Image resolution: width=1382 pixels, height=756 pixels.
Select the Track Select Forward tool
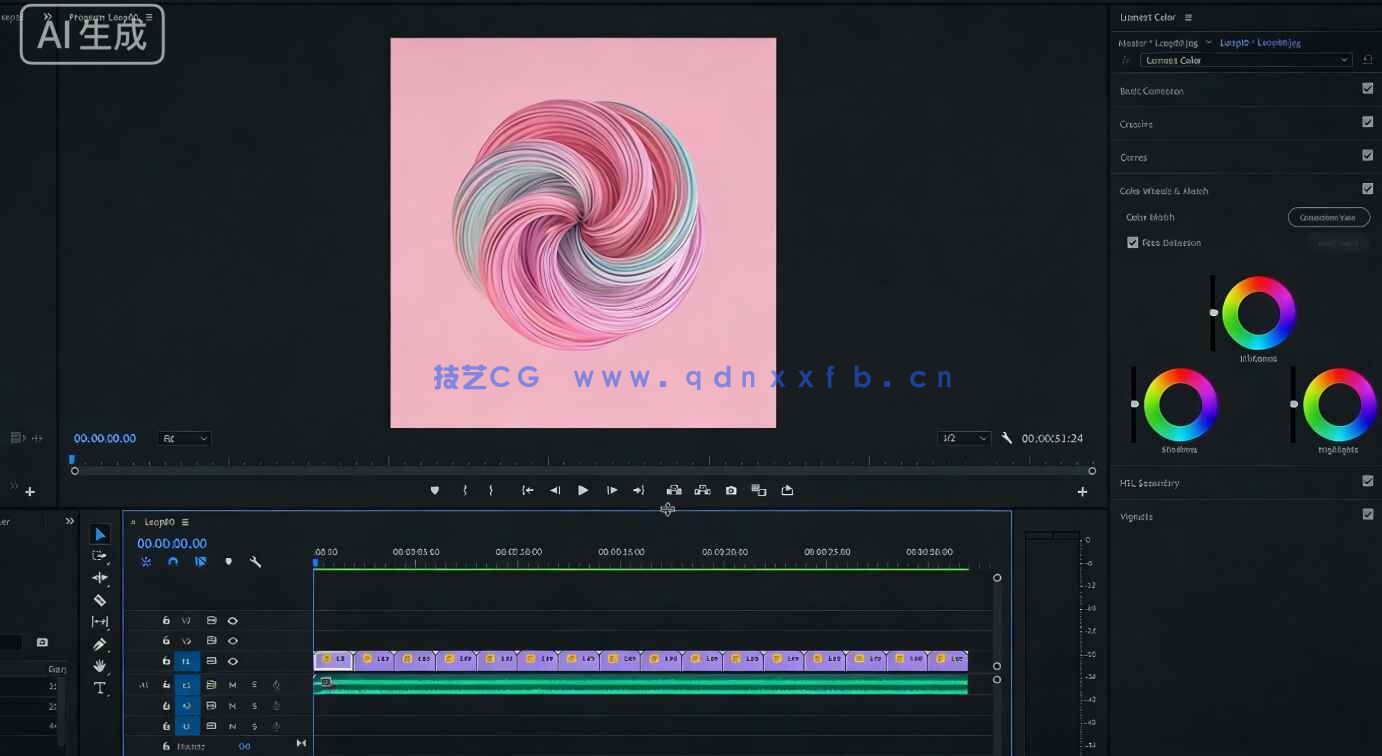click(x=100, y=556)
